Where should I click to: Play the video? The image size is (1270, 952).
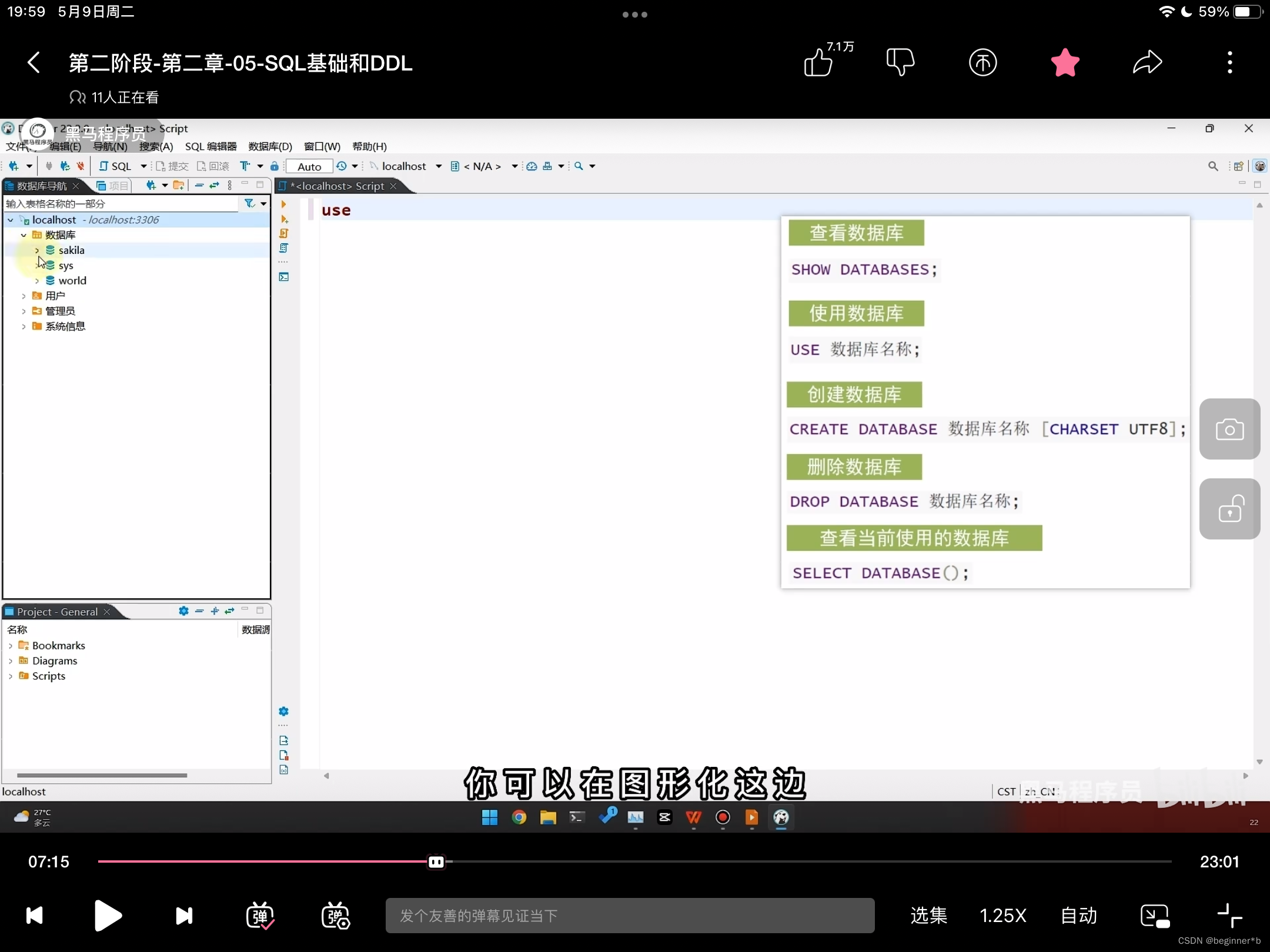coord(108,916)
